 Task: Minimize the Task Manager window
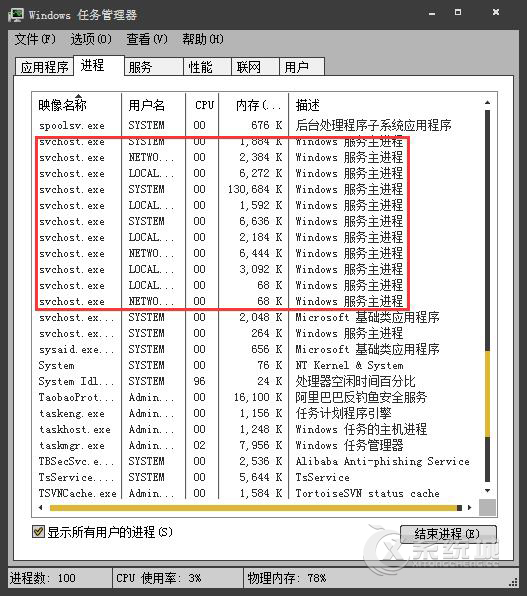tap(432, 13)
